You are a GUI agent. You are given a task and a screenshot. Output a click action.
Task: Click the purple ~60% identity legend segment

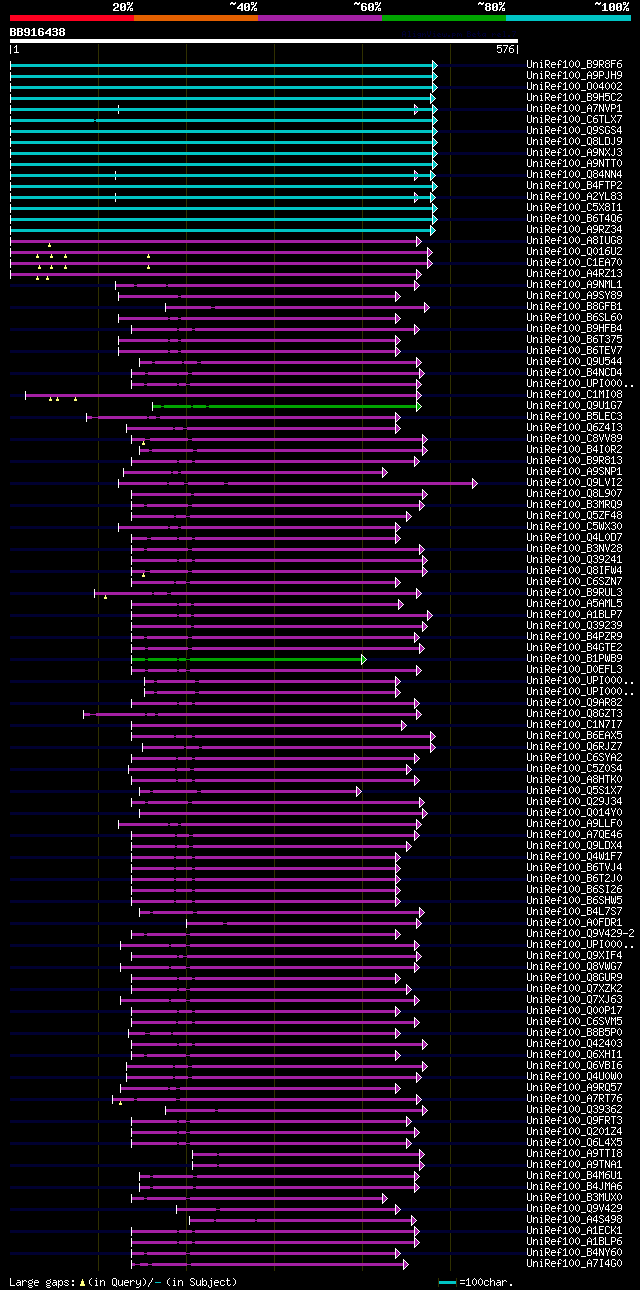(320, 17)
